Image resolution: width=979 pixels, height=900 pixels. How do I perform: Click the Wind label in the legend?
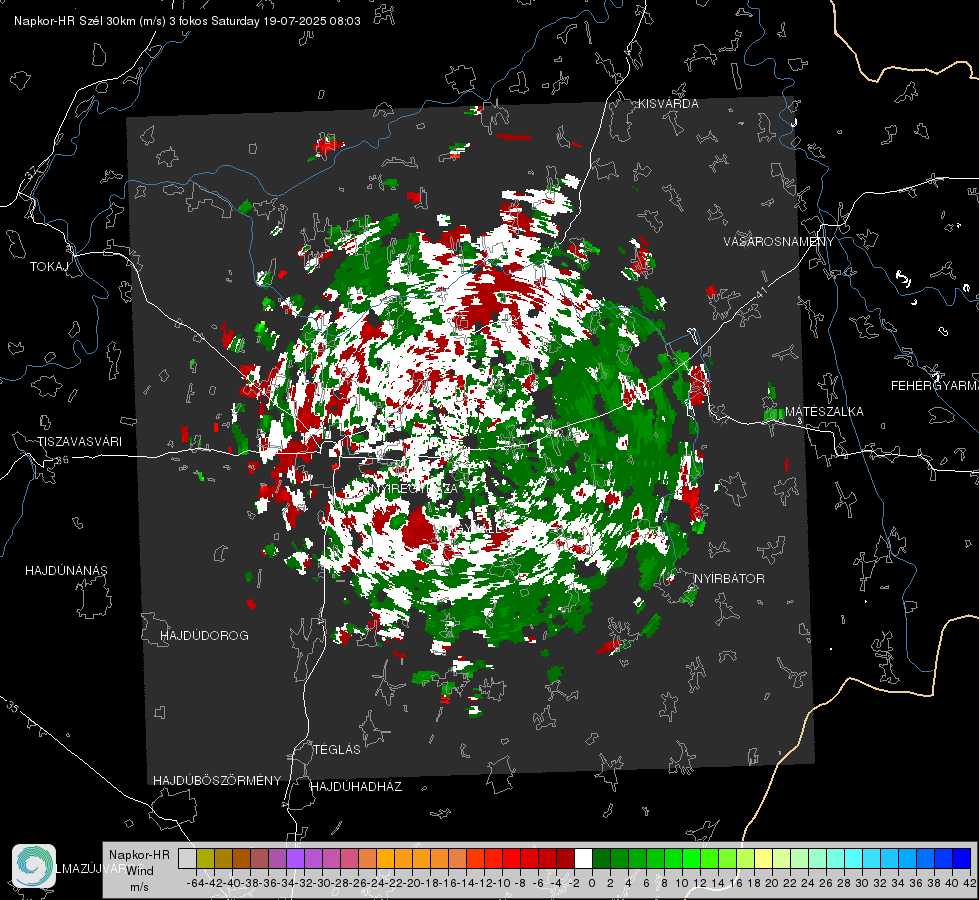[140, 870]
